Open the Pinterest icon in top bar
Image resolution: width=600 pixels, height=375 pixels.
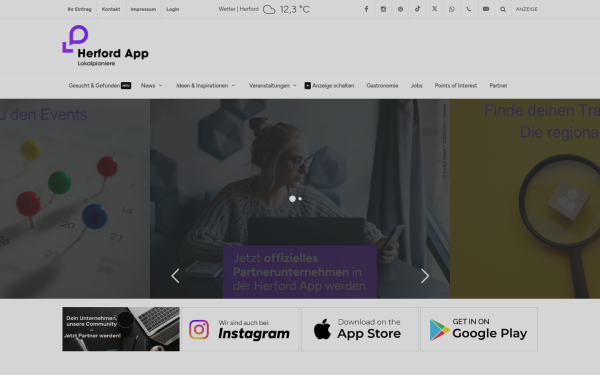[x=400, y=9]
